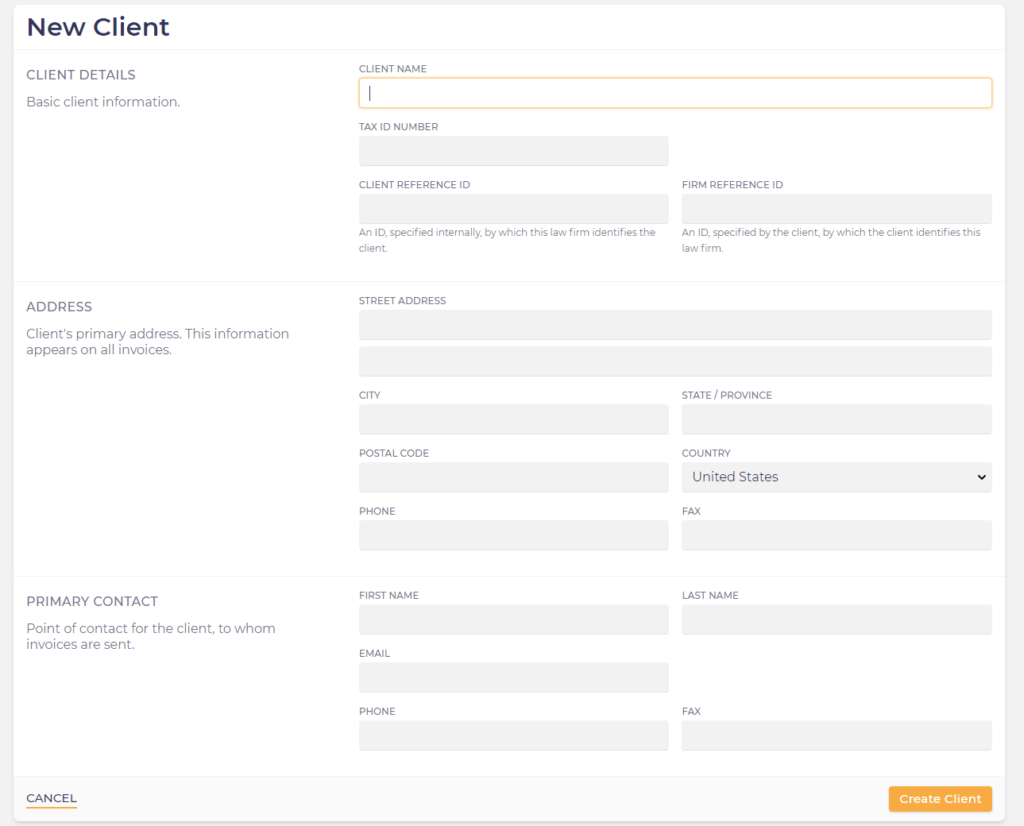Click help text 'An ID, specified internally'

point(507,240)
